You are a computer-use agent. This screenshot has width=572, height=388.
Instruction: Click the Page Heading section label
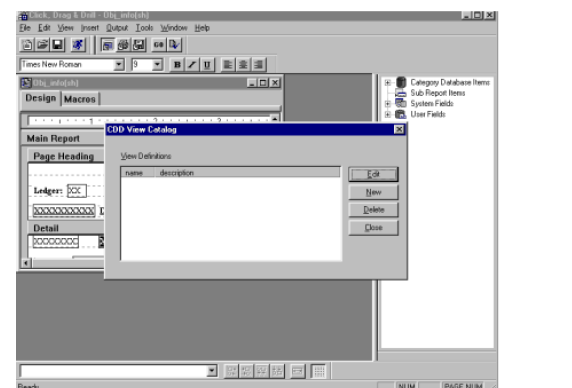(63, 156)
